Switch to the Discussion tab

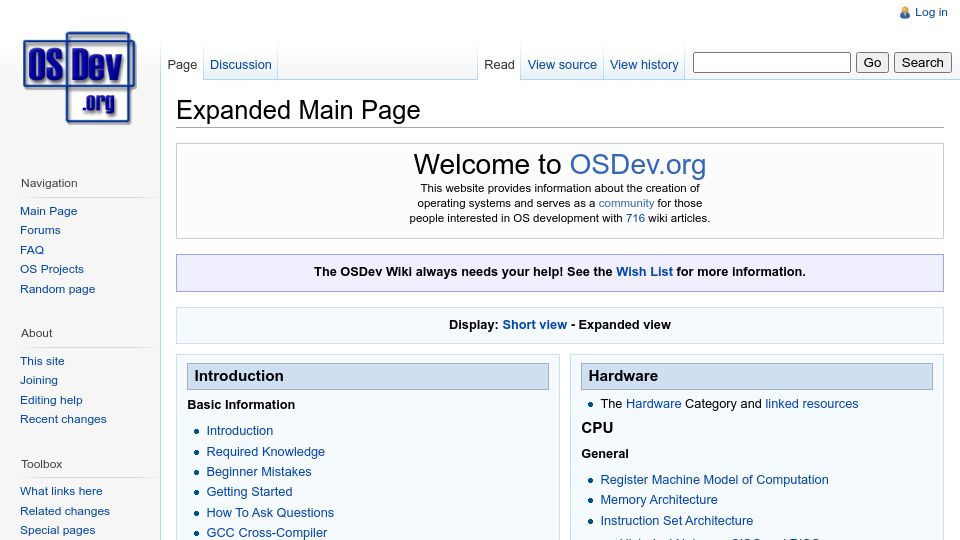point(241,64)
